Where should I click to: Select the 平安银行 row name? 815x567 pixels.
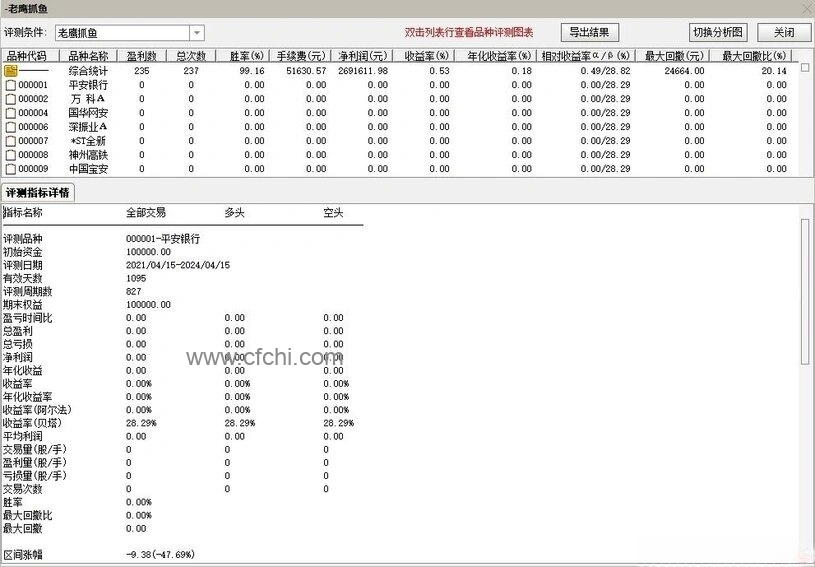tap(88, 85)
